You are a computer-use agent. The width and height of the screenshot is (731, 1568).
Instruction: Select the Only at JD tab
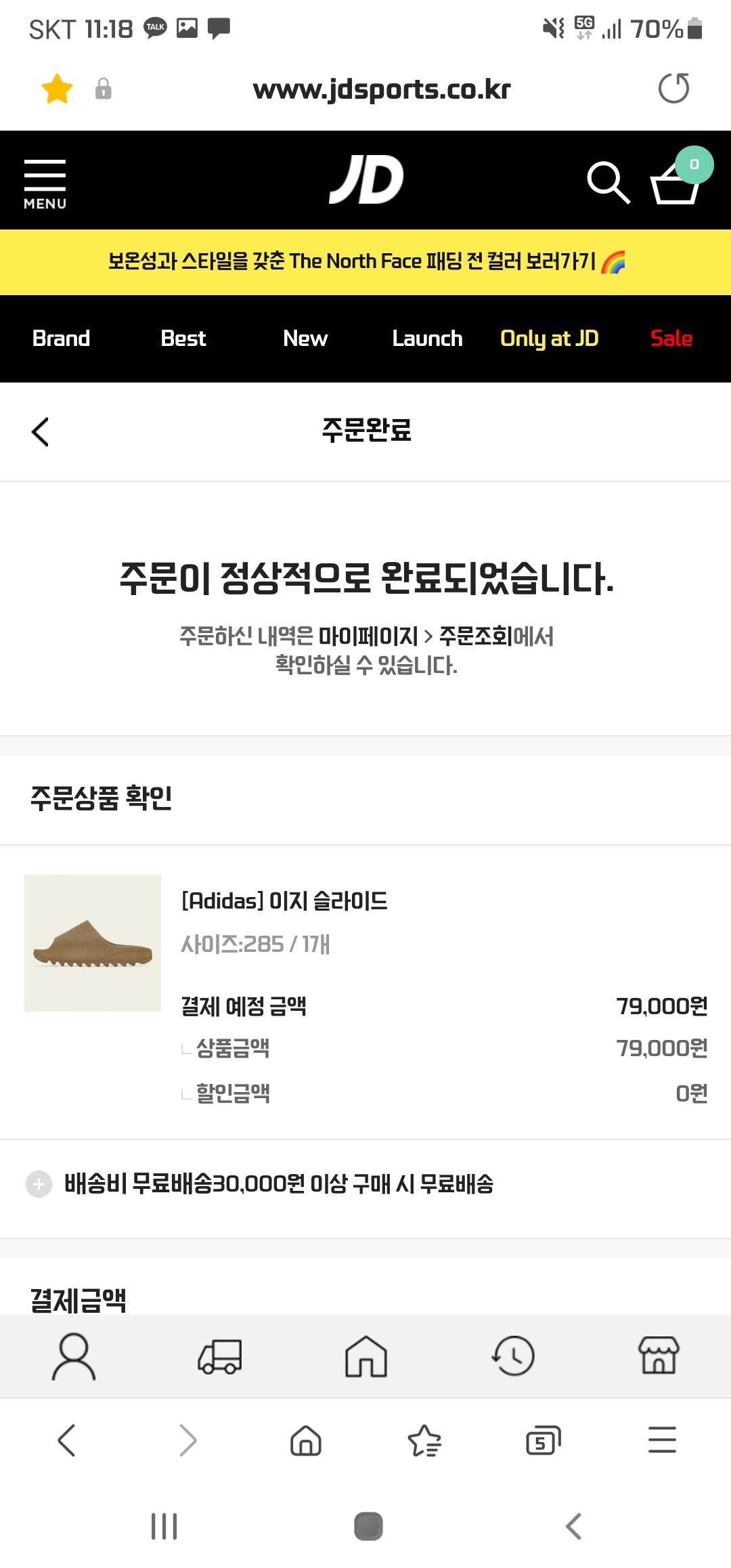click(549, 339)
